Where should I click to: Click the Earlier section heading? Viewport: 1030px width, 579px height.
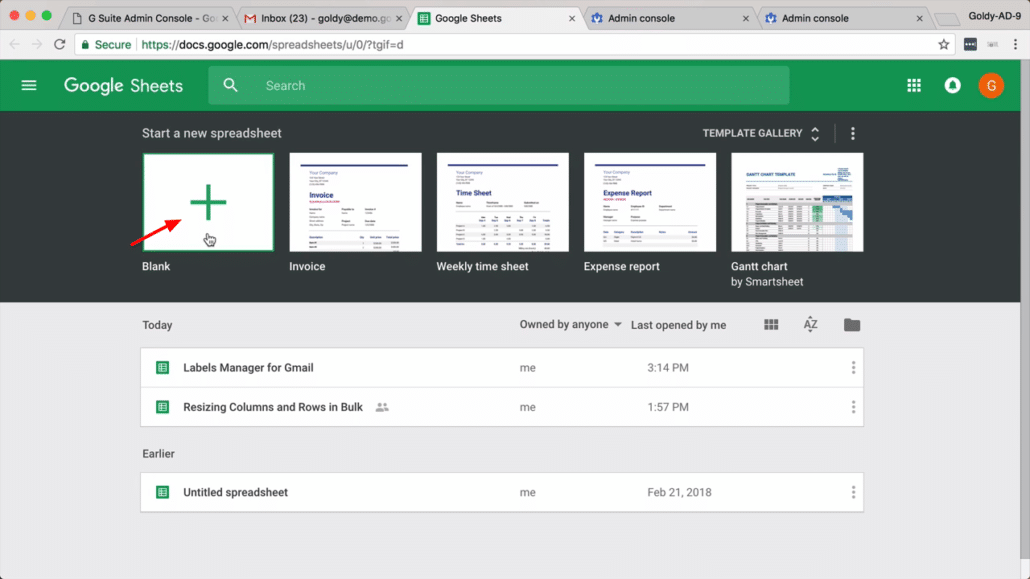point(158,453)
